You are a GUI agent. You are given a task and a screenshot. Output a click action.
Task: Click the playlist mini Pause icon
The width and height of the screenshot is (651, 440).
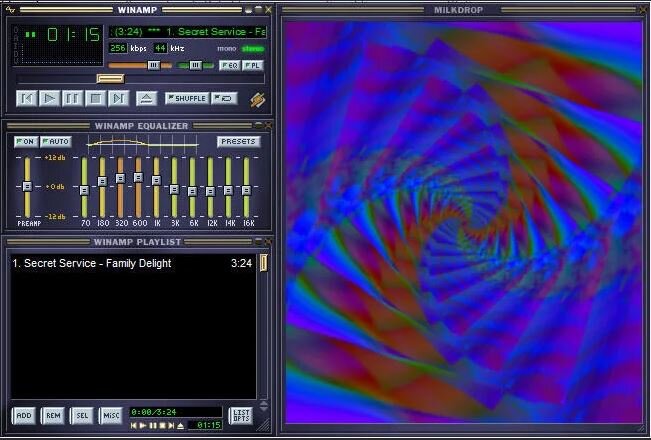point(153,425)
